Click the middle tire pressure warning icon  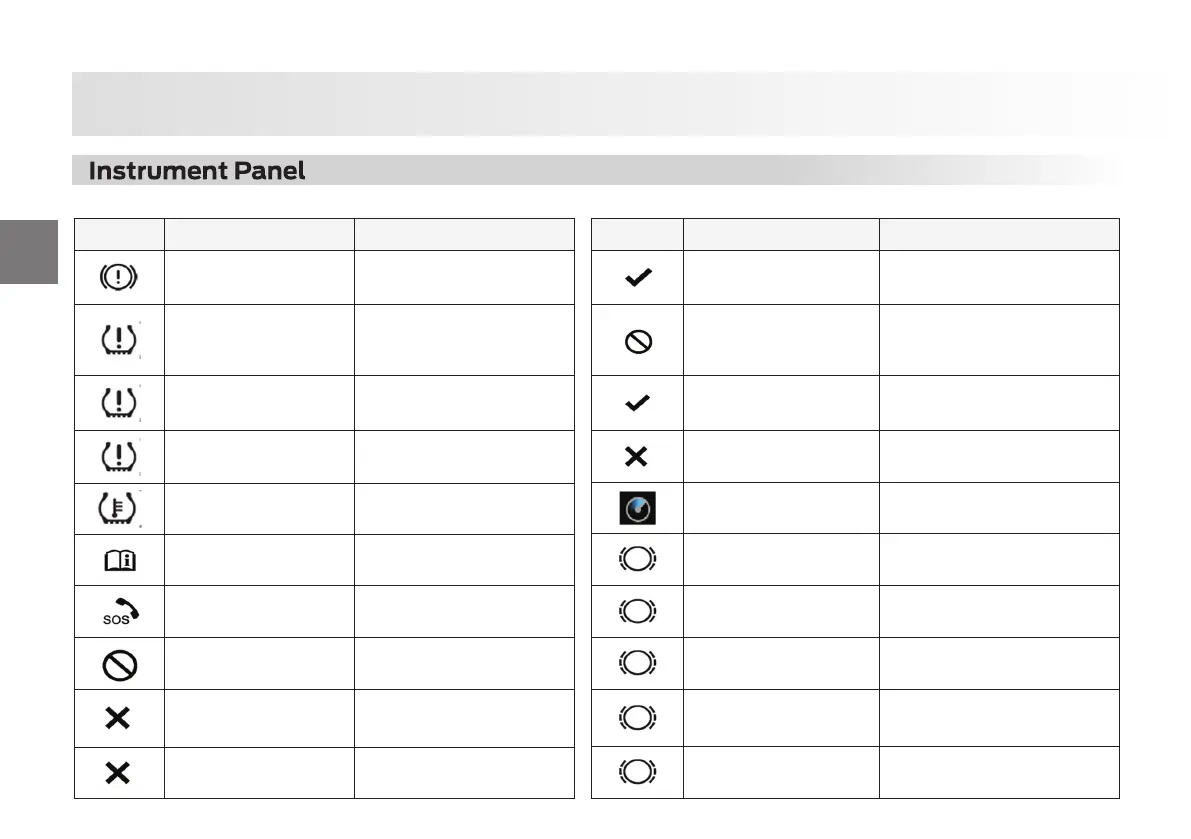[x=118, y=403]
